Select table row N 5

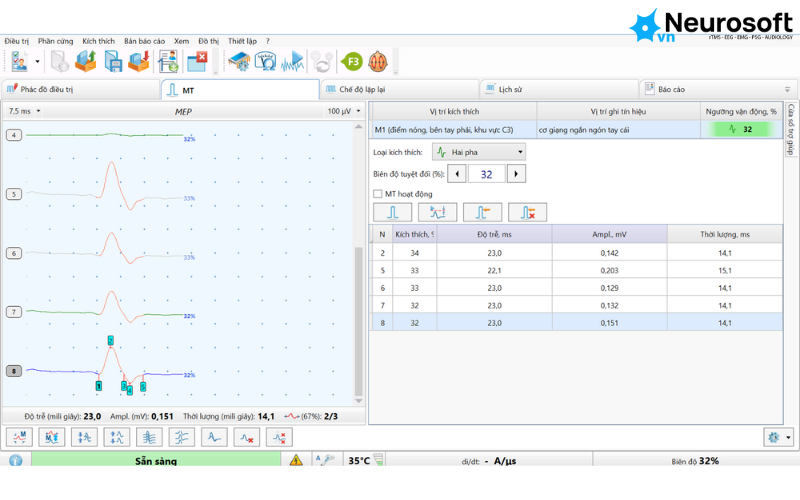(x=576, y=270)
